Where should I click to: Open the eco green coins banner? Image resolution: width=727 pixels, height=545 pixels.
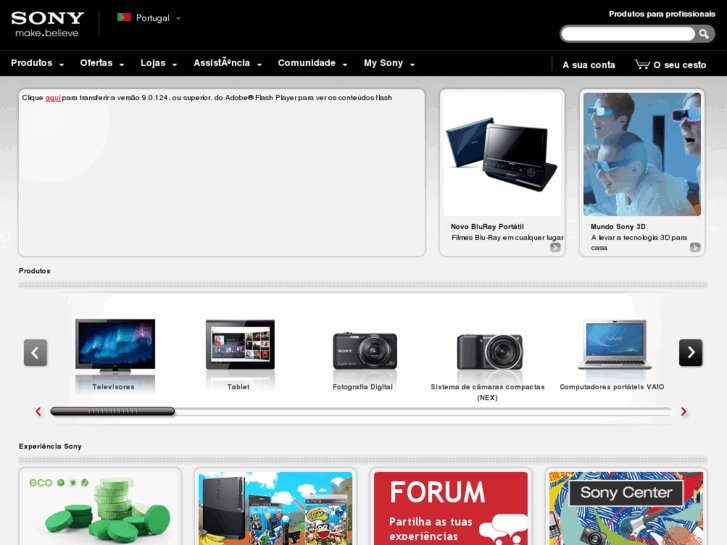[100, 508]
